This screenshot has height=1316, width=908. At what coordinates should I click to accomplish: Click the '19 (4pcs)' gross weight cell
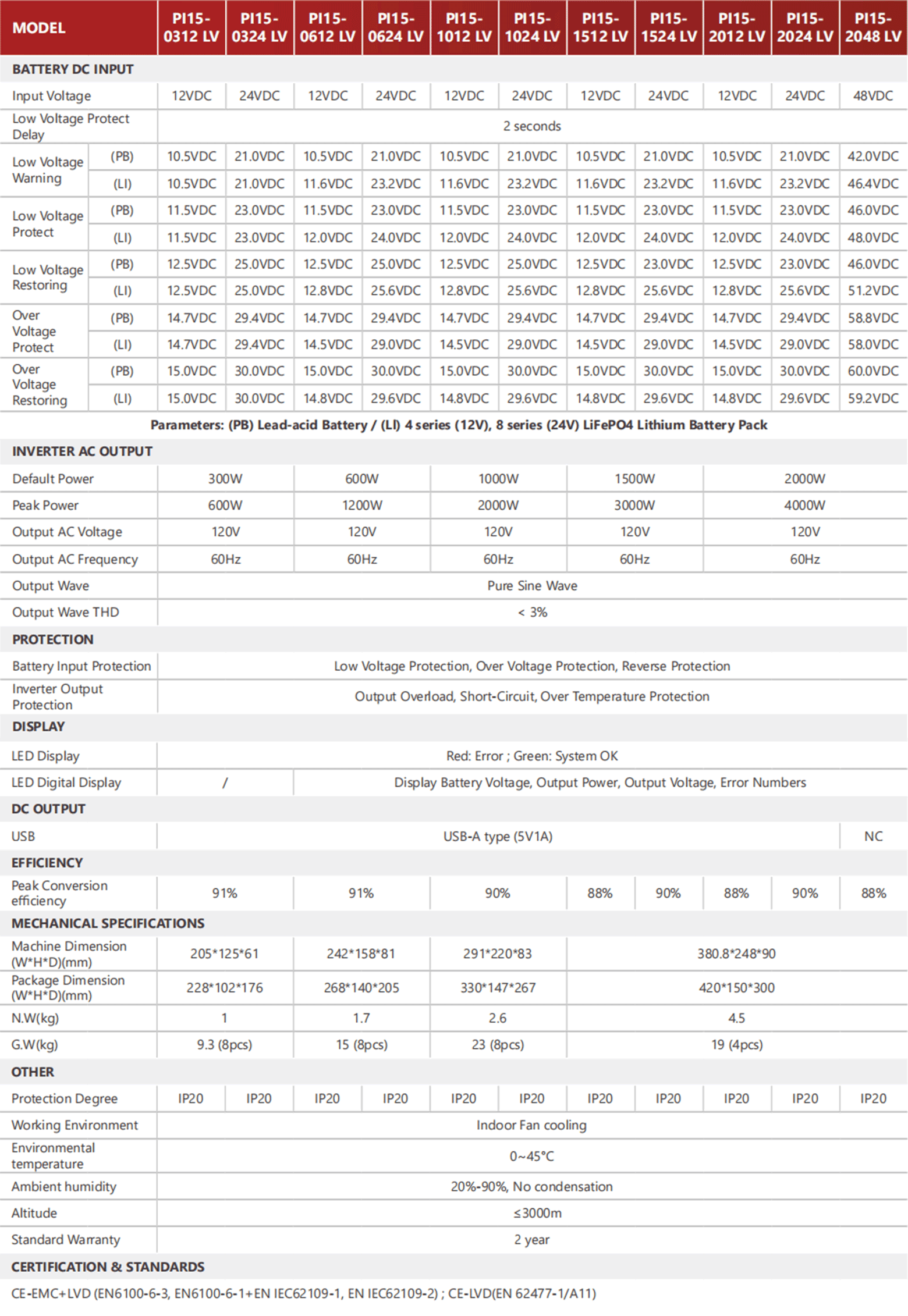click(x=736, y=1044)
